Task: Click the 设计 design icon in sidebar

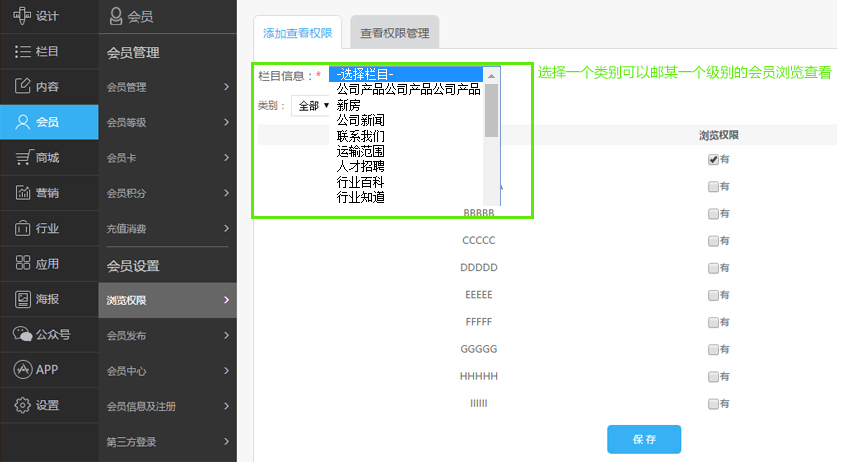Action: (22, 16)
